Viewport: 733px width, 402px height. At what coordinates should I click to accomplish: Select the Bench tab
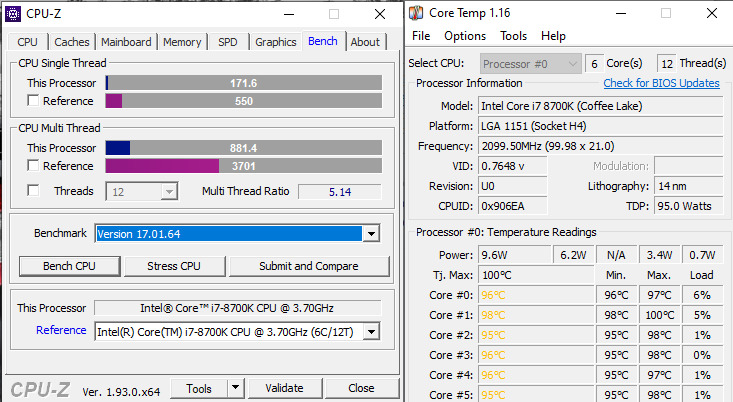tap(323, 41)
